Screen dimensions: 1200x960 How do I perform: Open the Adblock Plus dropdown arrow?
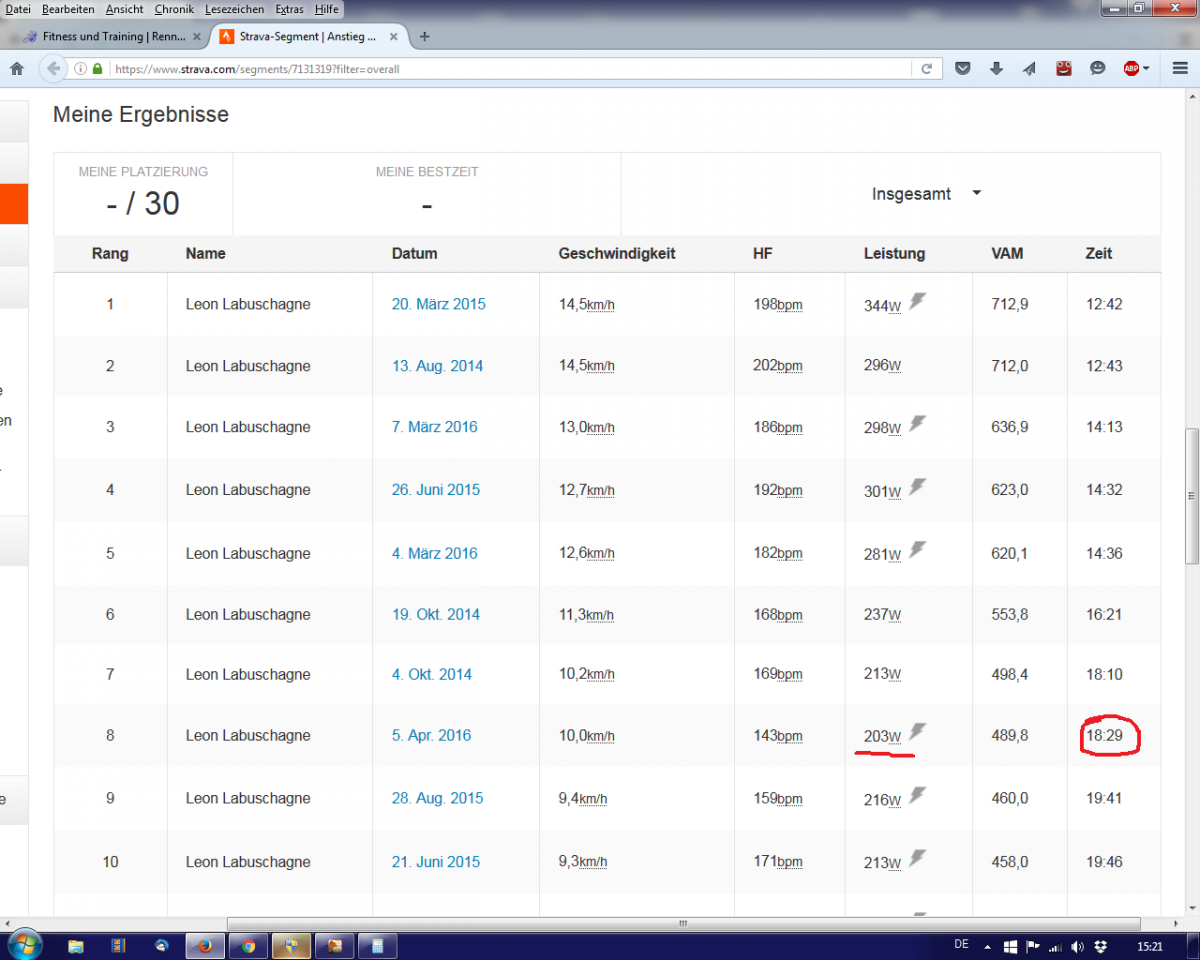[1147, 69]
